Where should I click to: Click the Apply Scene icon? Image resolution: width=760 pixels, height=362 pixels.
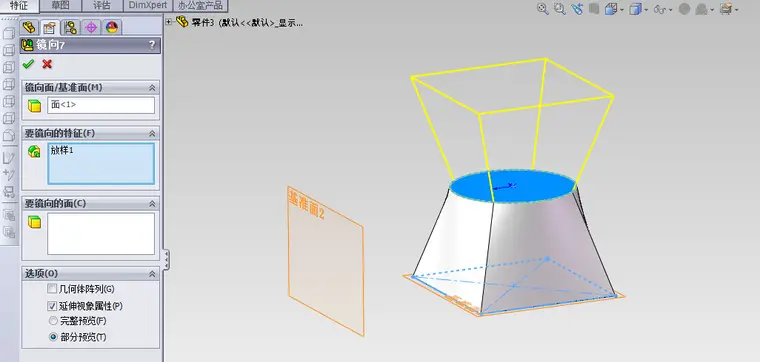coord(701,9)
